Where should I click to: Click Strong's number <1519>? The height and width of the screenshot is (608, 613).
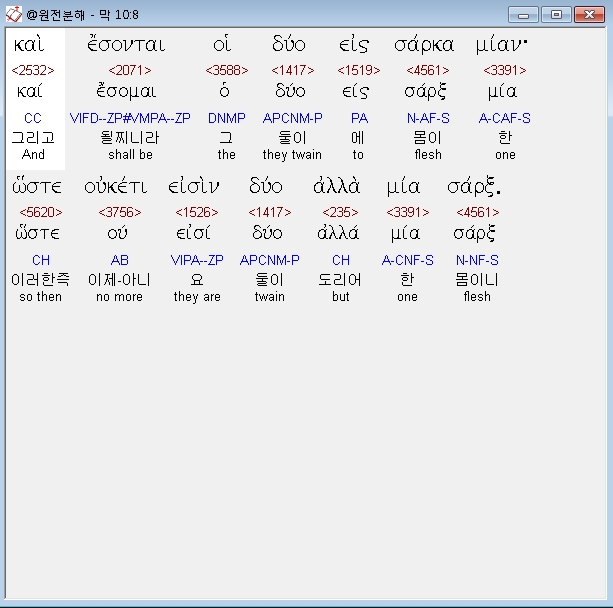358,70
